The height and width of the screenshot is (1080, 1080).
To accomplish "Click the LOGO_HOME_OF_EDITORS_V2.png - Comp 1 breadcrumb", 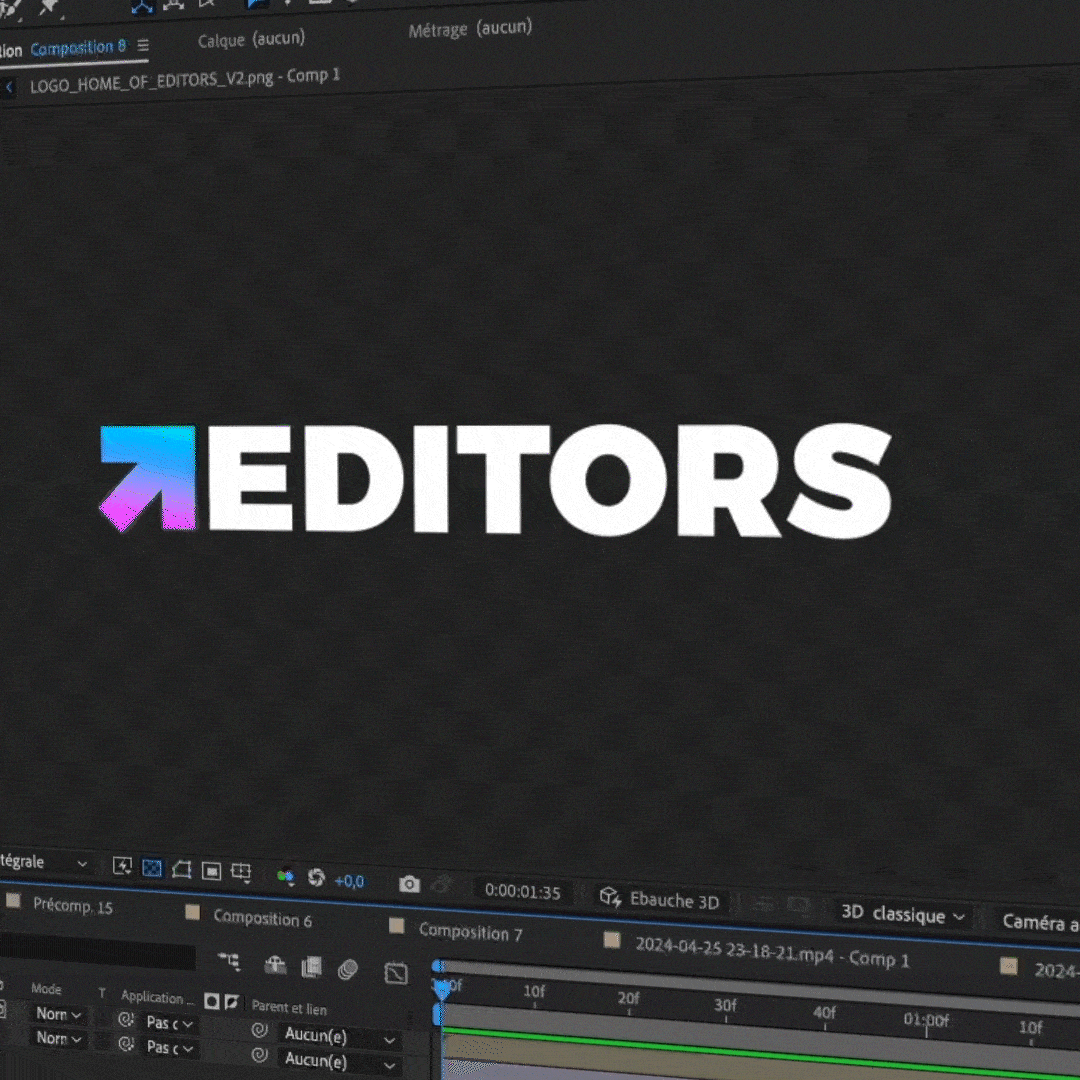I will (185, 80).
